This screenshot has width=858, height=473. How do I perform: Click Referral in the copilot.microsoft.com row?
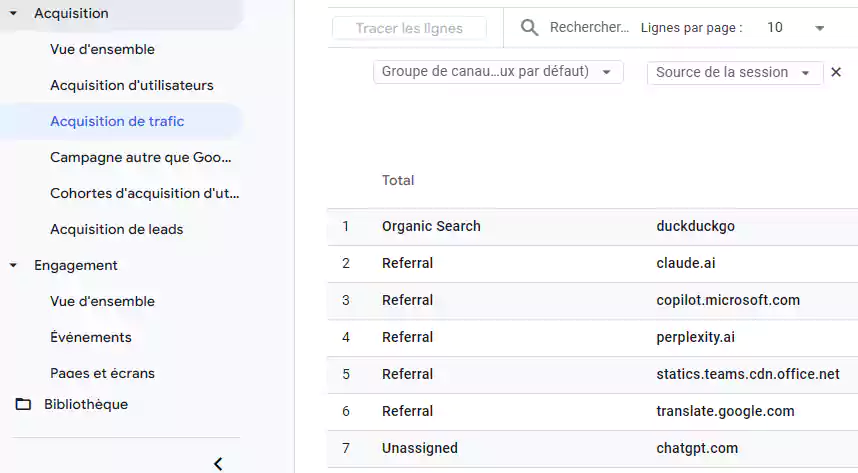[x=407, y=300]
